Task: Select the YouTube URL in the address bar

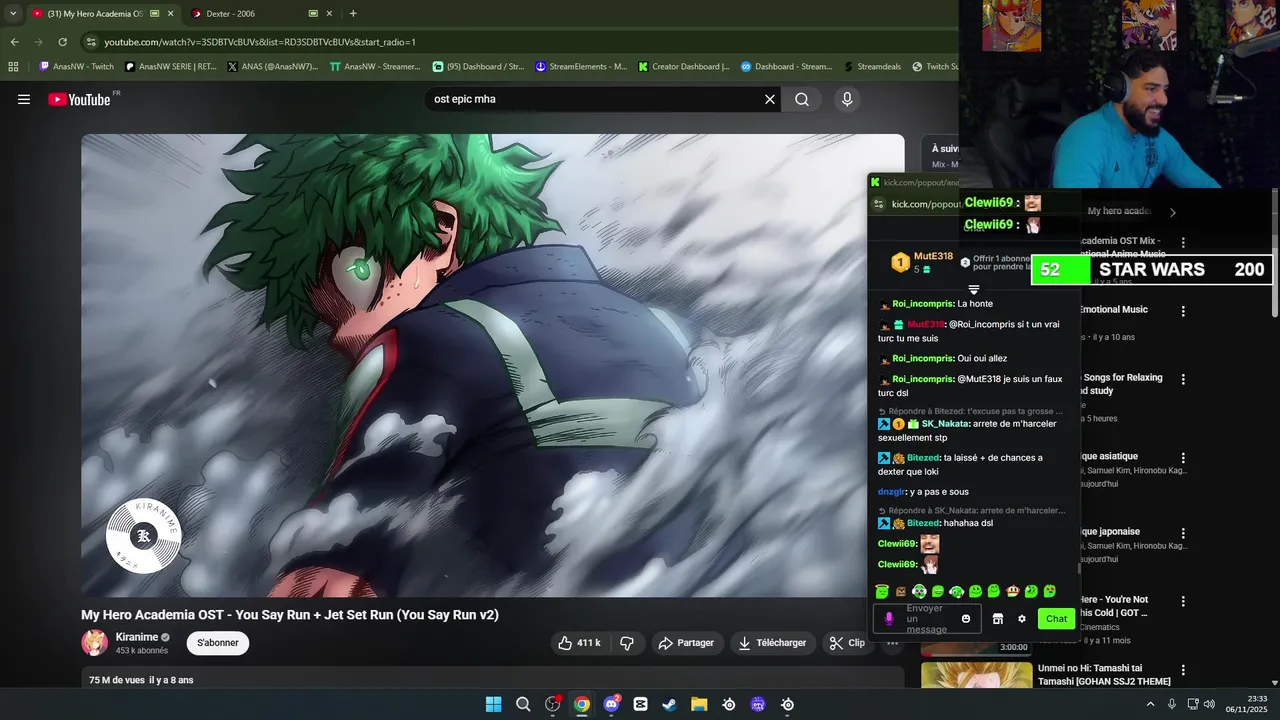Action: tap(260, 42)
